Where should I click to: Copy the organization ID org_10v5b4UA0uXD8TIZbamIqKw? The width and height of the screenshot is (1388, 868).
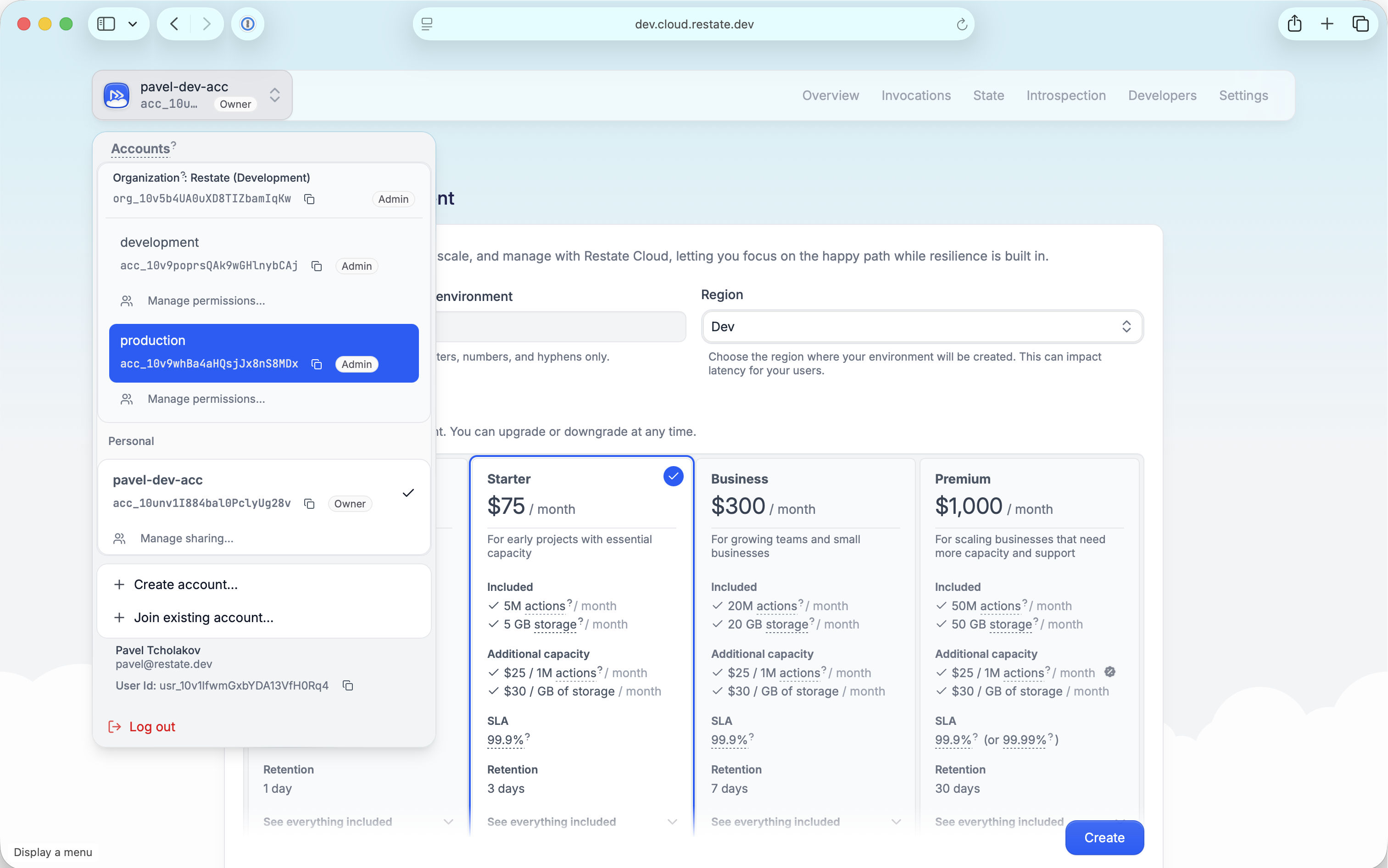(x=310, y=199)
